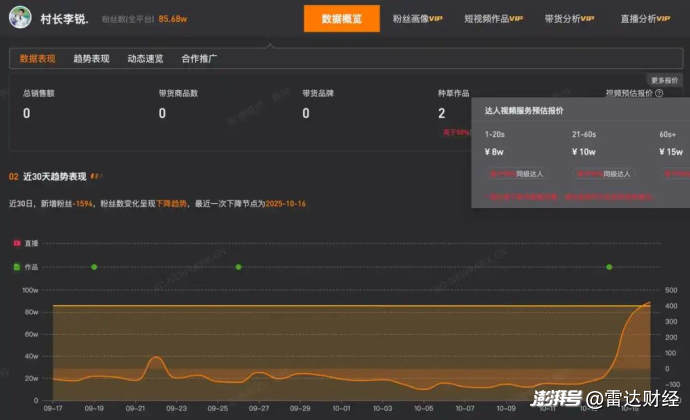The image size is (690, 420).
Task: Click the 村长李锐 profile avatar
Action: point(20,18)
